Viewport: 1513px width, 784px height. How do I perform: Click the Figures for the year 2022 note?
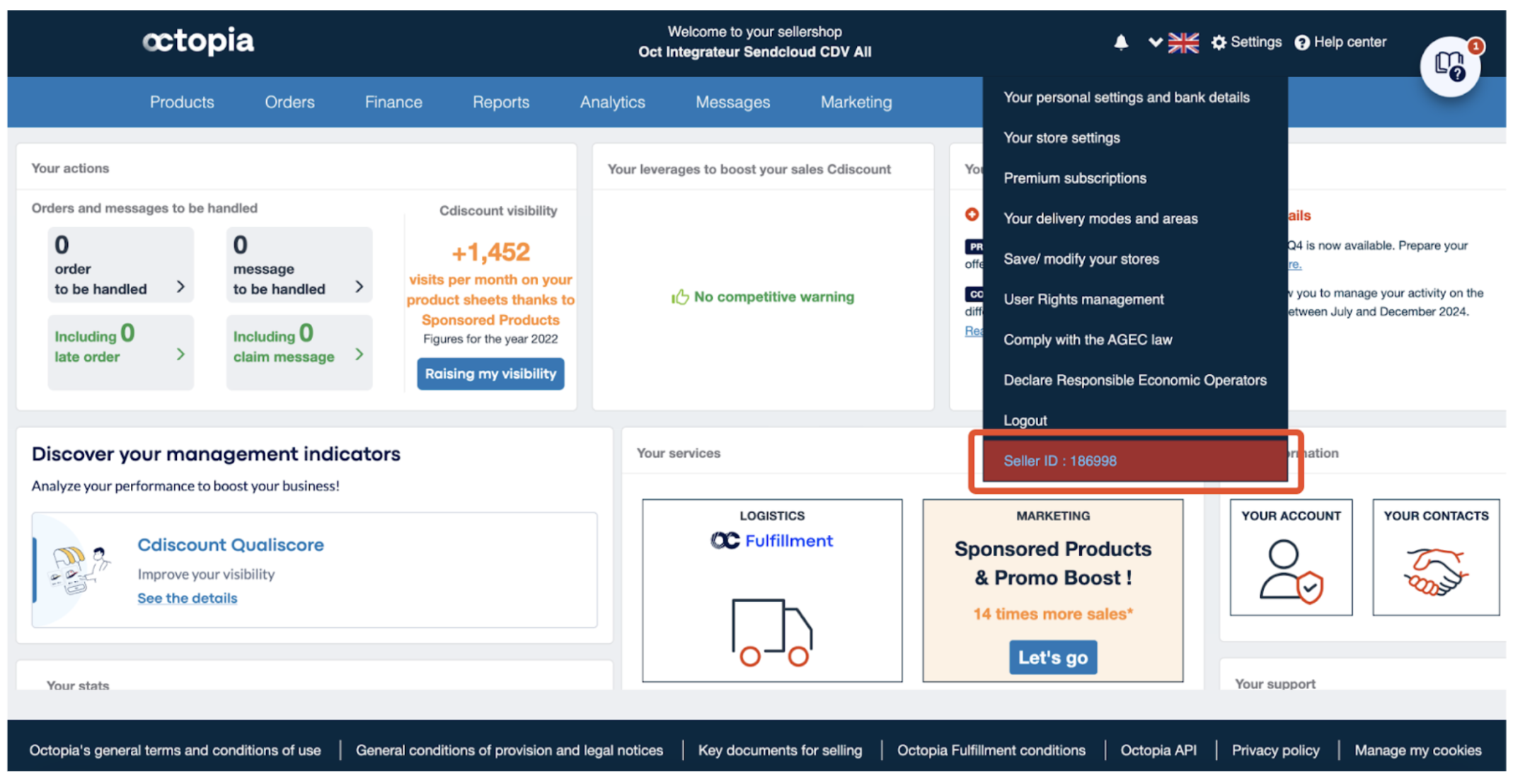490,339
